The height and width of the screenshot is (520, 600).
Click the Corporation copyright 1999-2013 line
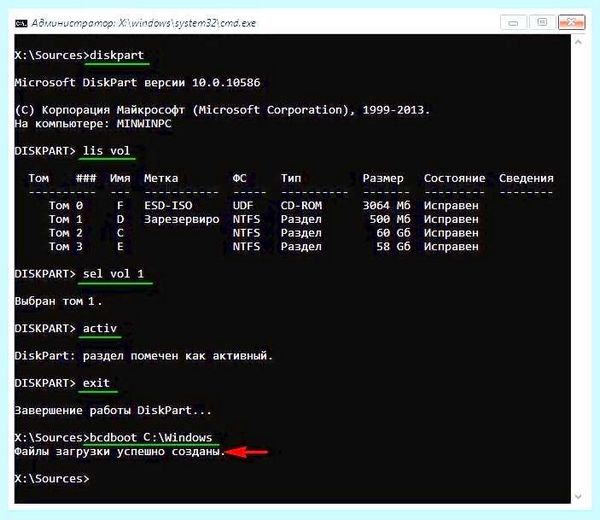point(222,110)
